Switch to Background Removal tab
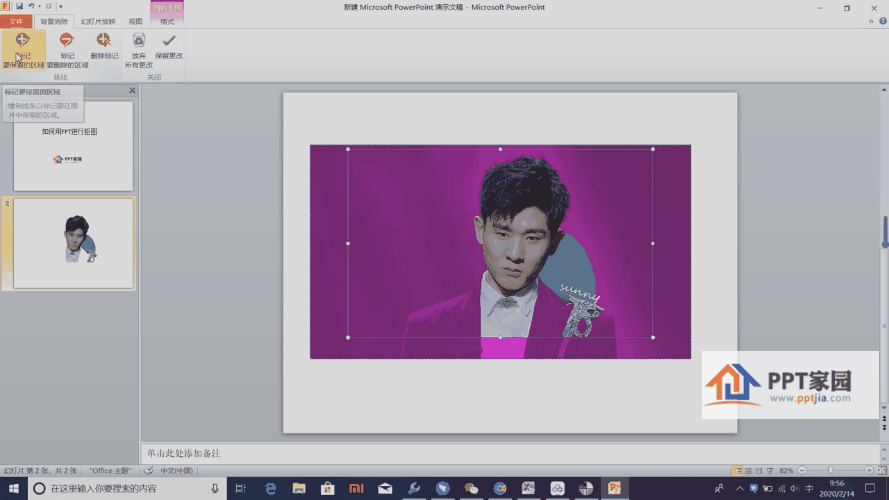The width and height of the screenshot is (889, 500). (x=54, y=22)
